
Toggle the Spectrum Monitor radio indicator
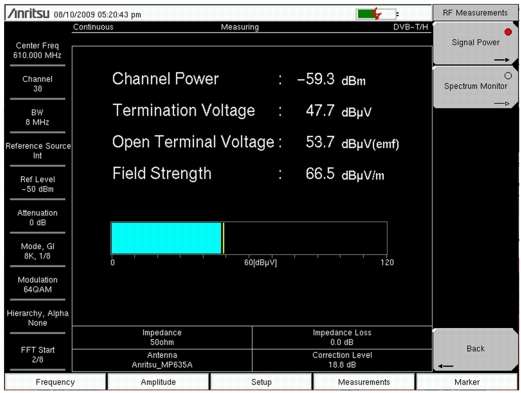pos(508,76)
